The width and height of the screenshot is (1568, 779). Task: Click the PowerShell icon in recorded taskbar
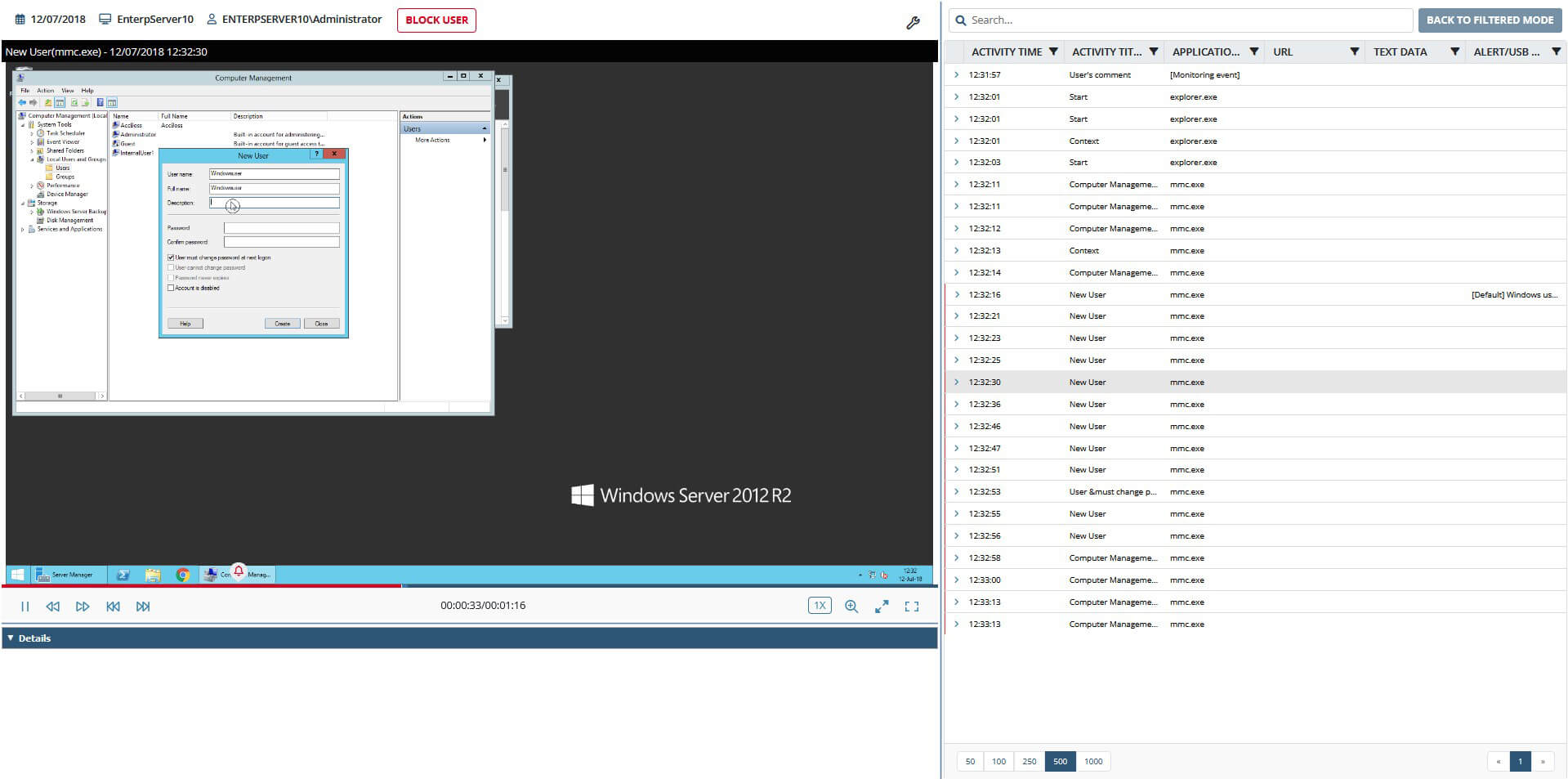click(x=123, y=575)
